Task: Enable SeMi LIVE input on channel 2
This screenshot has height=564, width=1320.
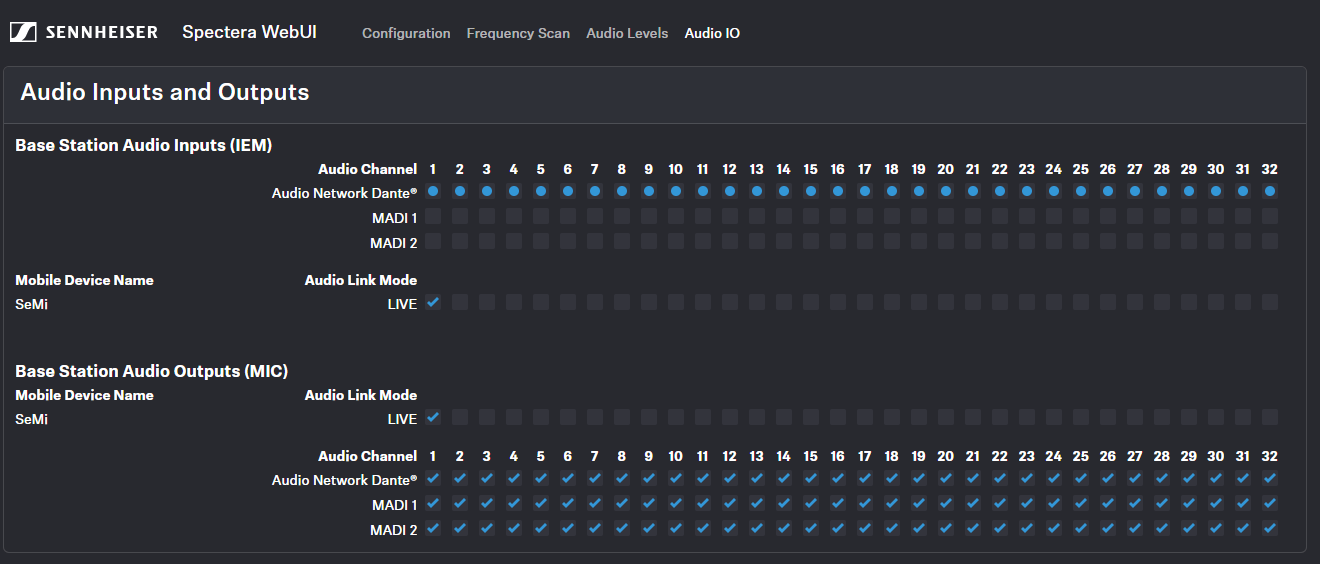Action: [460, 302]
